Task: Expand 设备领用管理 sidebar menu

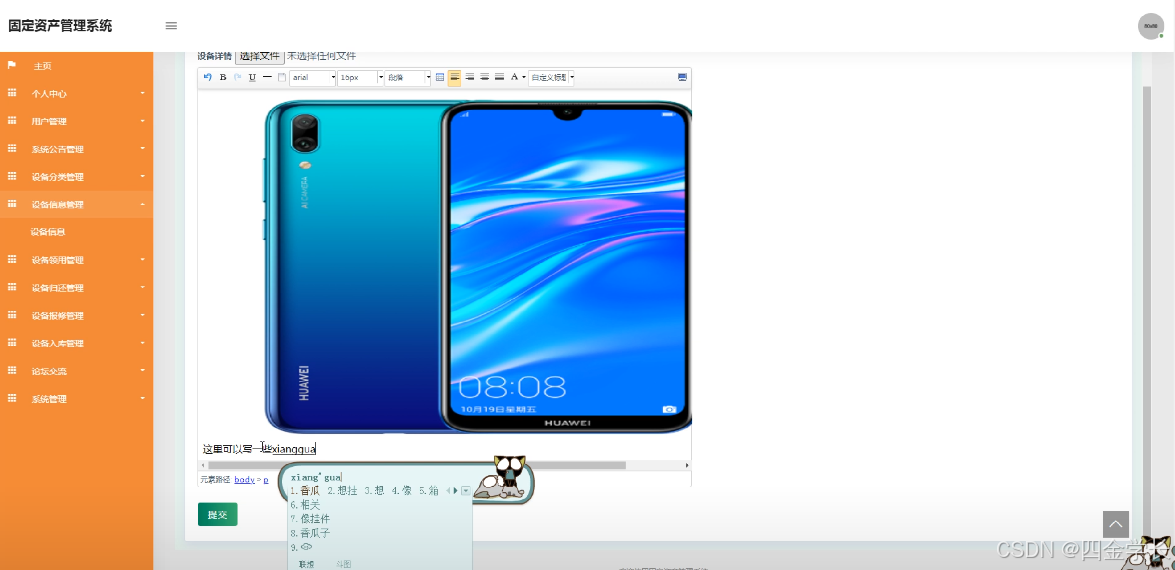Action: [x=76, y=260]
